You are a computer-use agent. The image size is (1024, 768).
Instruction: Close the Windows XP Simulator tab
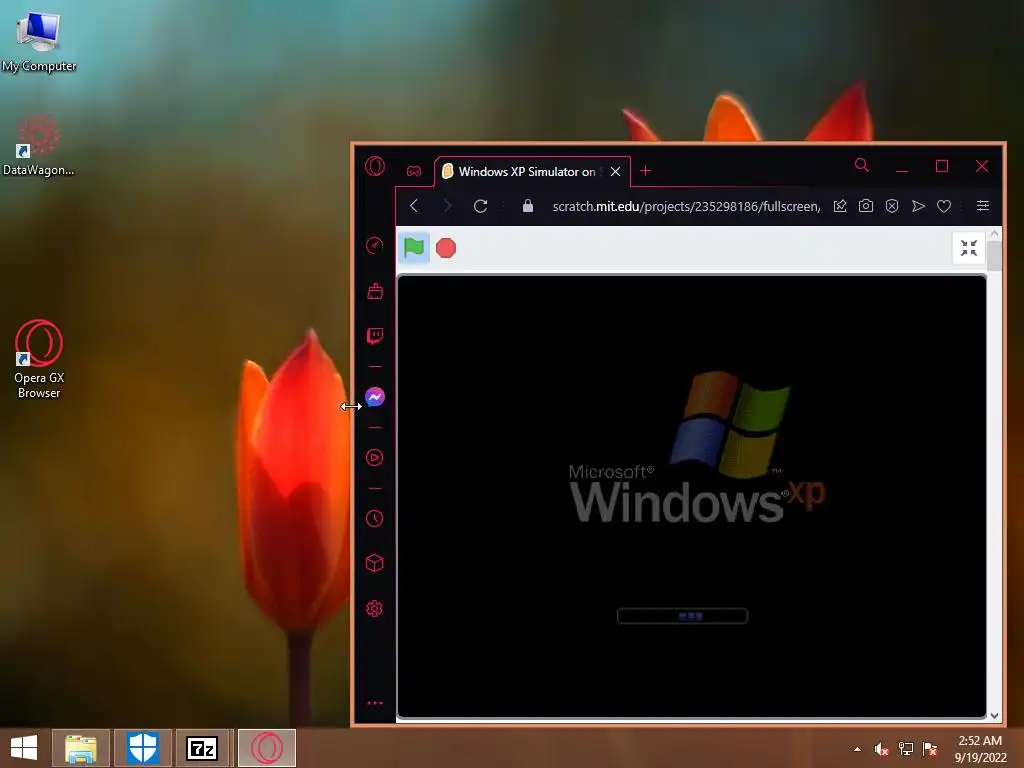pyautogui.click(x=615, y=172)
